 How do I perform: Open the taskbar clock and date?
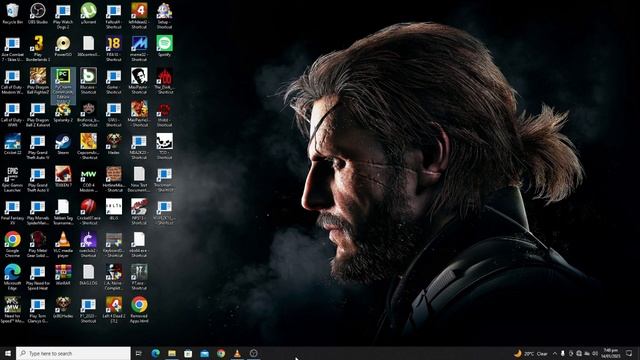611,353
